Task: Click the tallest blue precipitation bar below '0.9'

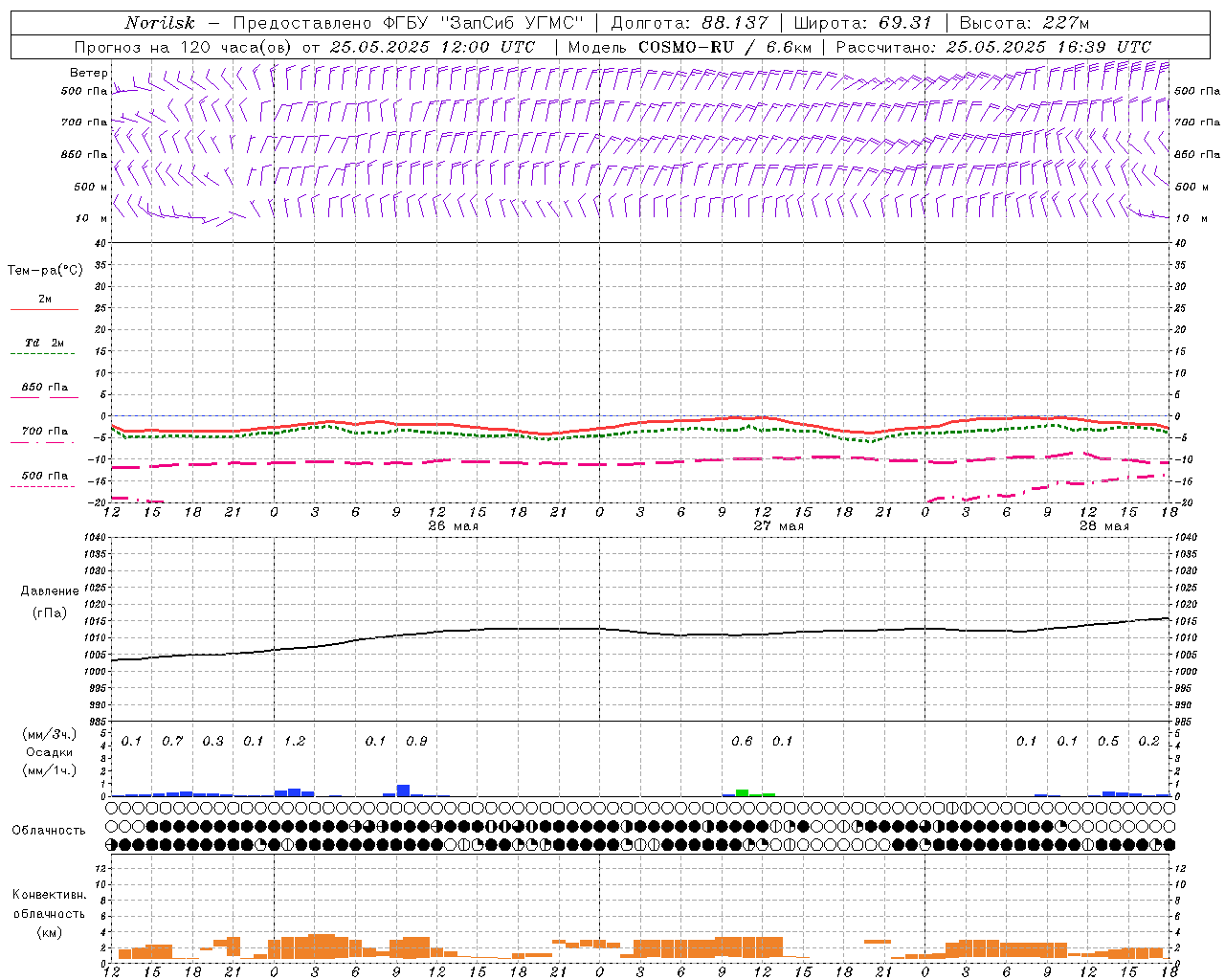Action: (x=403, y=791)
